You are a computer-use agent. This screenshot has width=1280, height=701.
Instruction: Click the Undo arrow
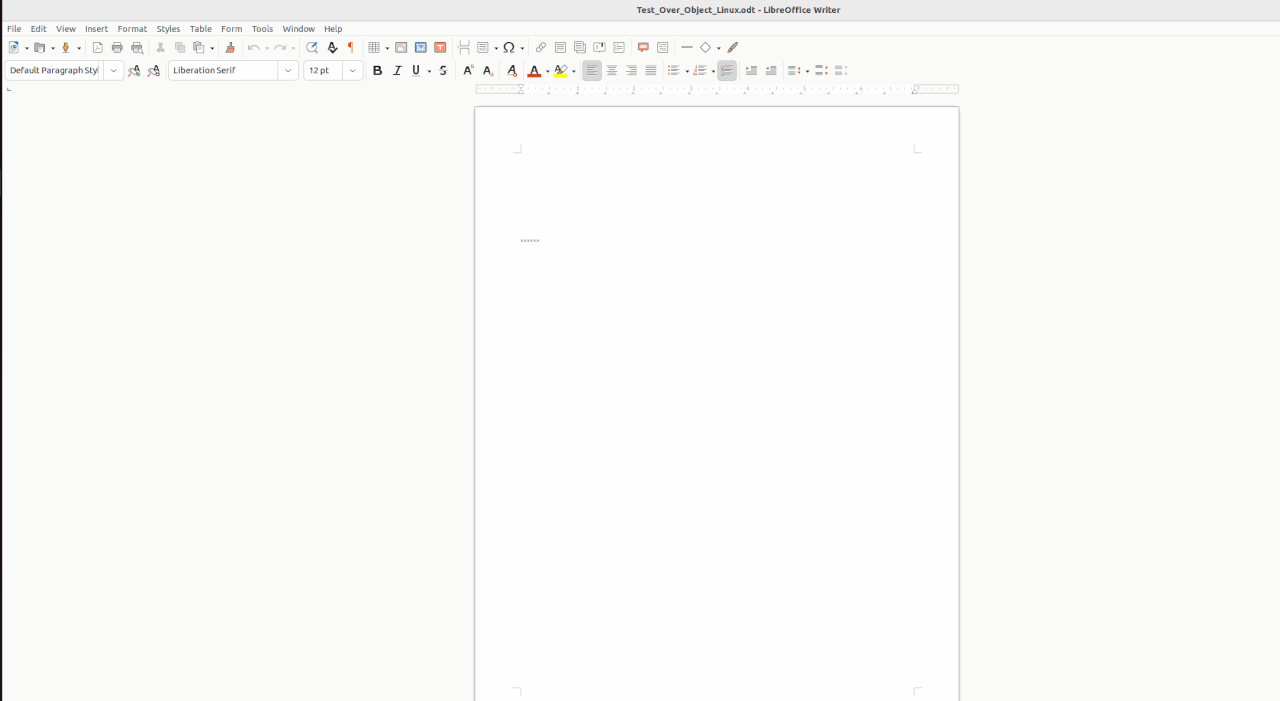click(x=254, y=47)
